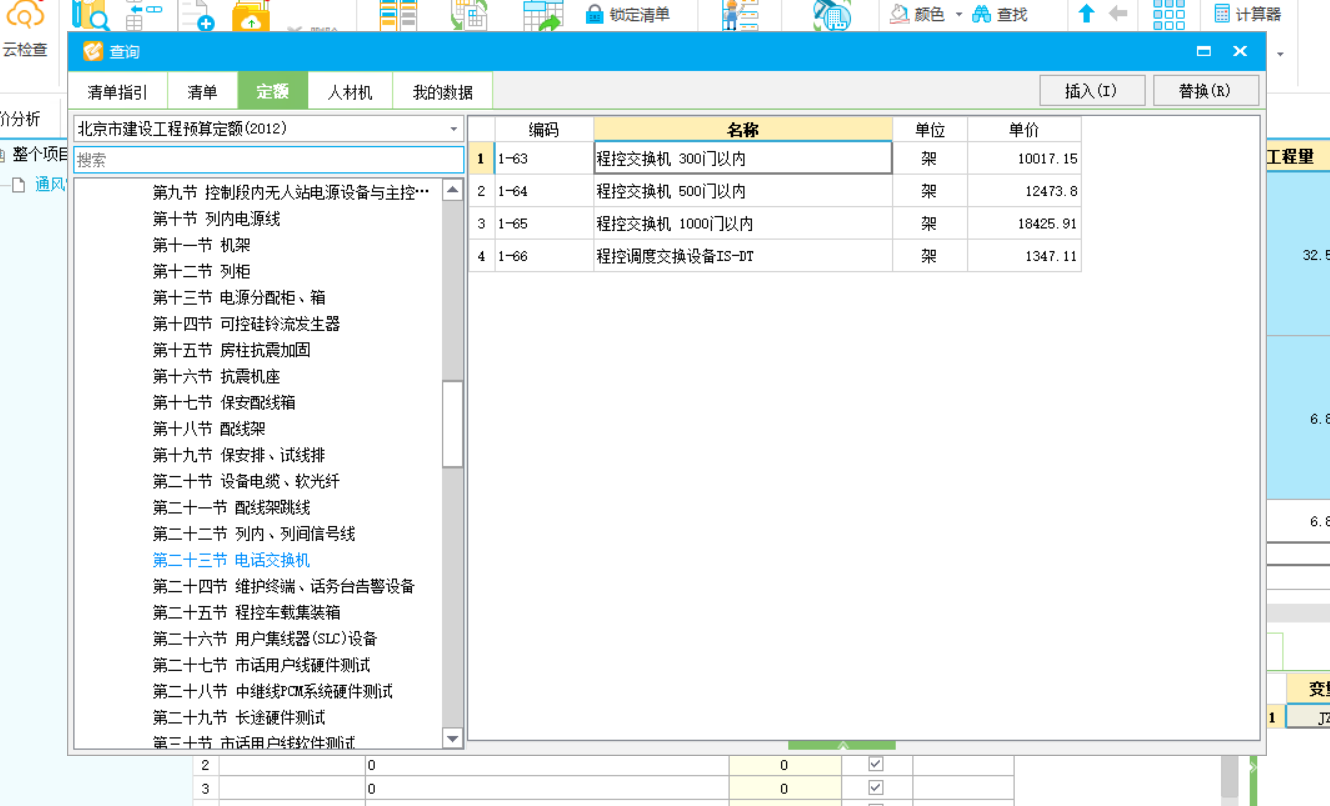Close the 查询 dialog
Image resolution: width=1330 pixels, height=806 pixels.
tap(1240, 51)
